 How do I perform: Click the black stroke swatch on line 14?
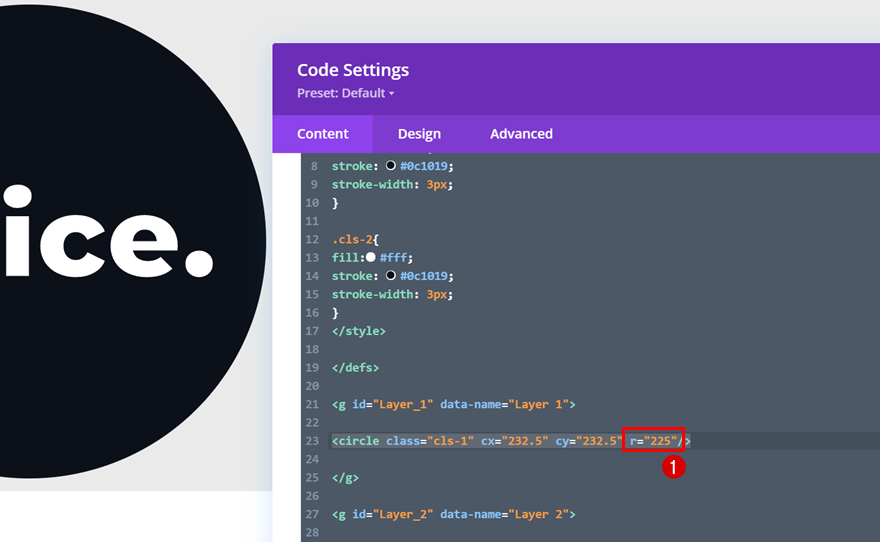point(390,276)
